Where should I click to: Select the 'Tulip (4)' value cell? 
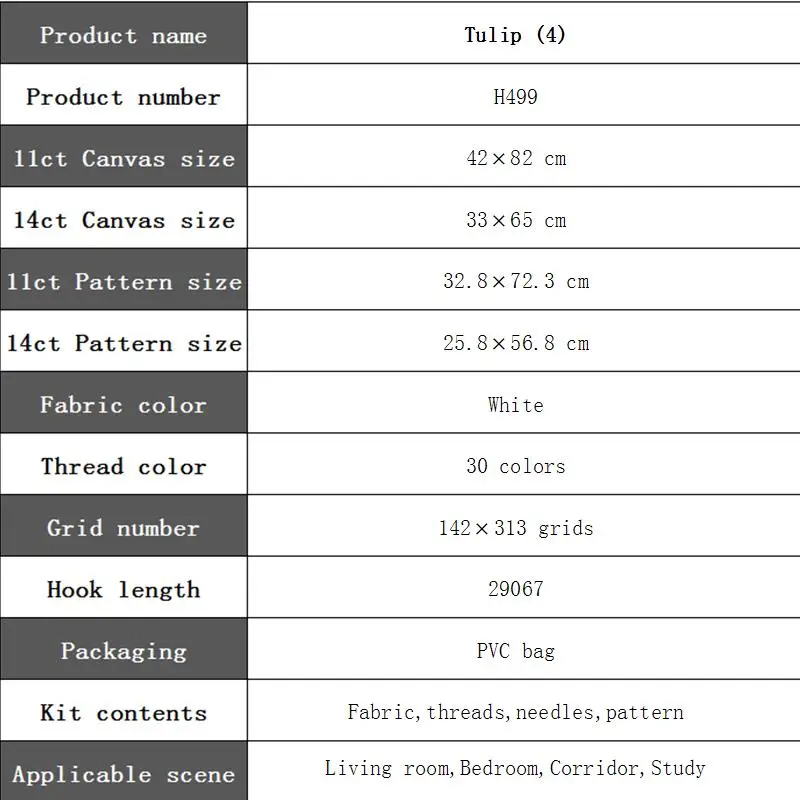pos(523,34)
